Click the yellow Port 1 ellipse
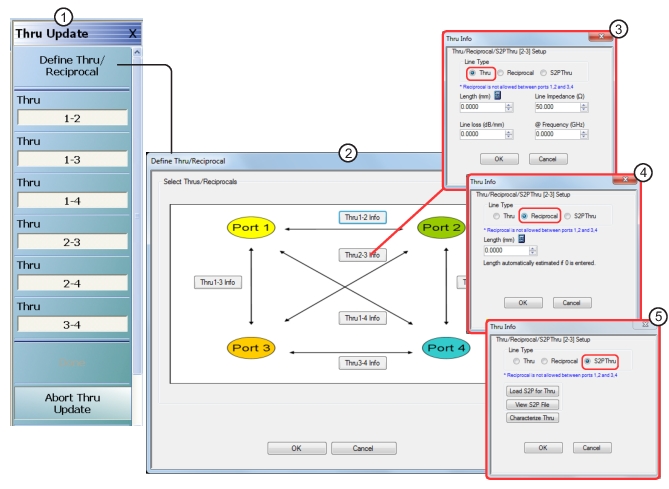 click(251, 227)
